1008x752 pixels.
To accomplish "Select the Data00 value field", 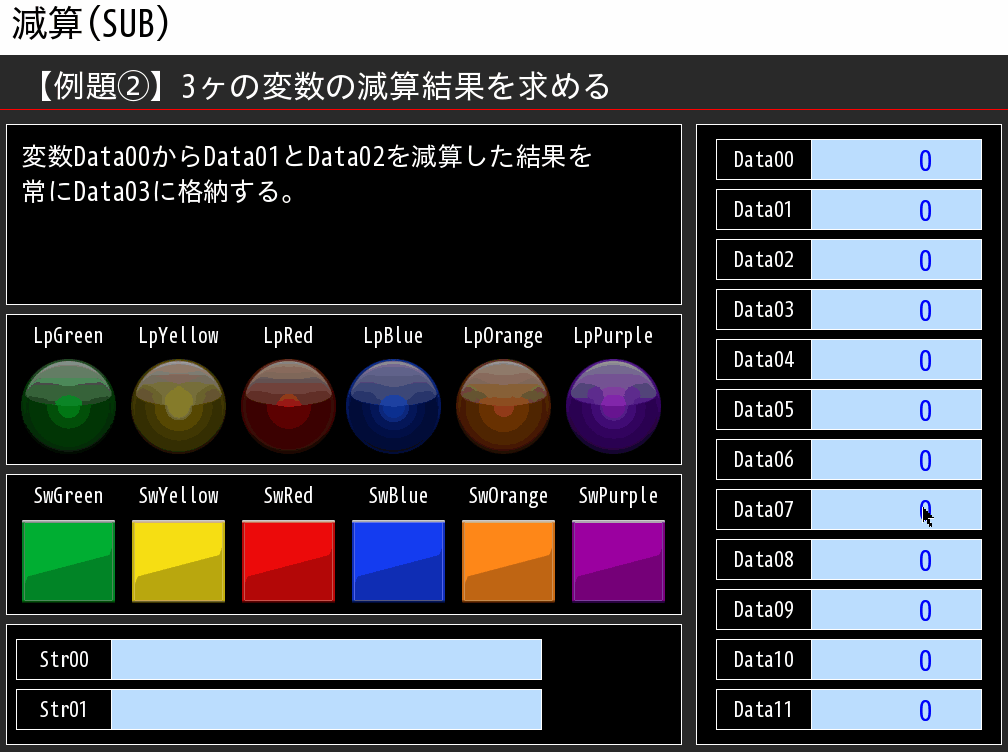I will (896, 159).
